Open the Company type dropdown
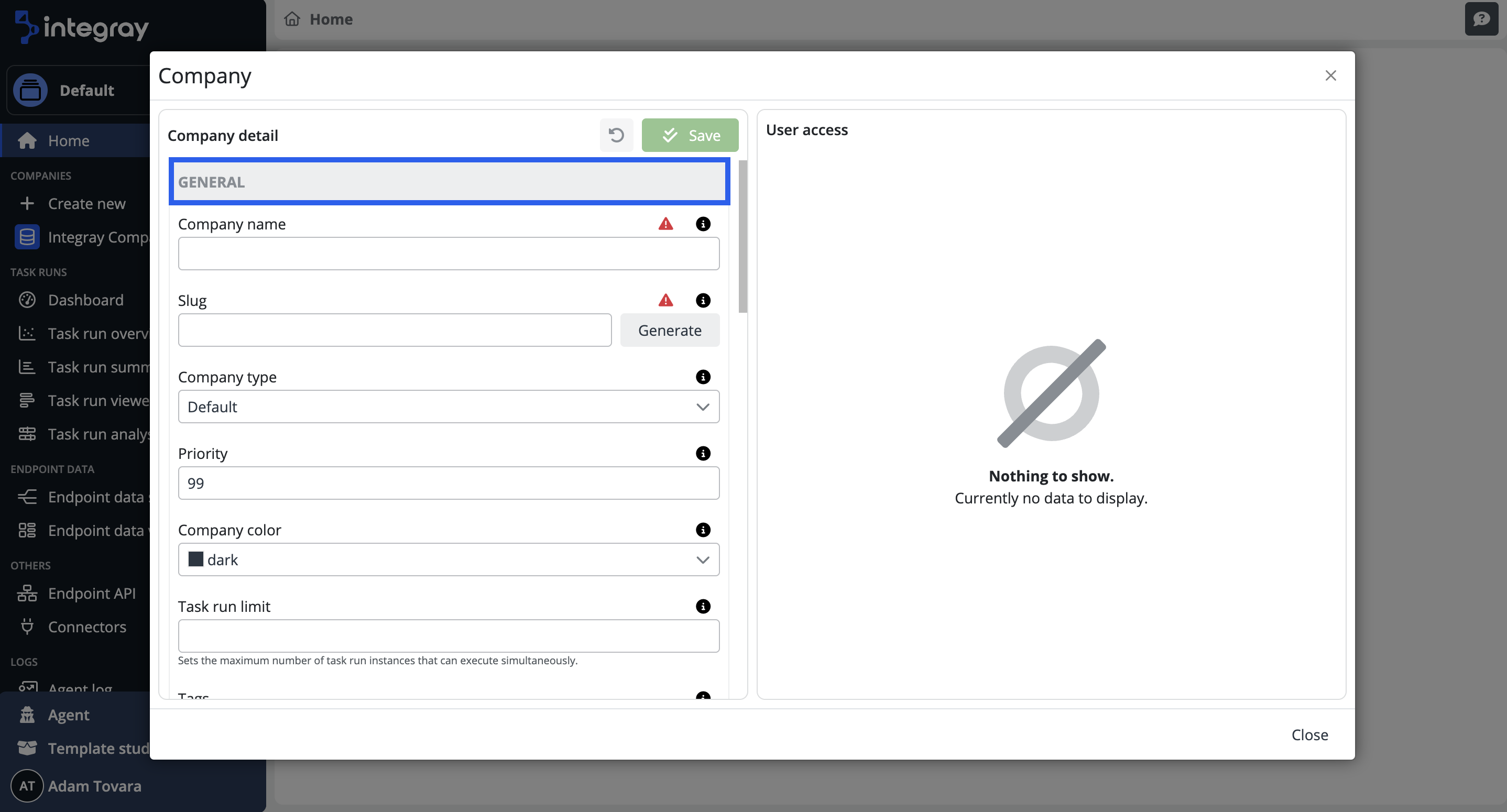The image size is (1507, 812). point(448,407)
